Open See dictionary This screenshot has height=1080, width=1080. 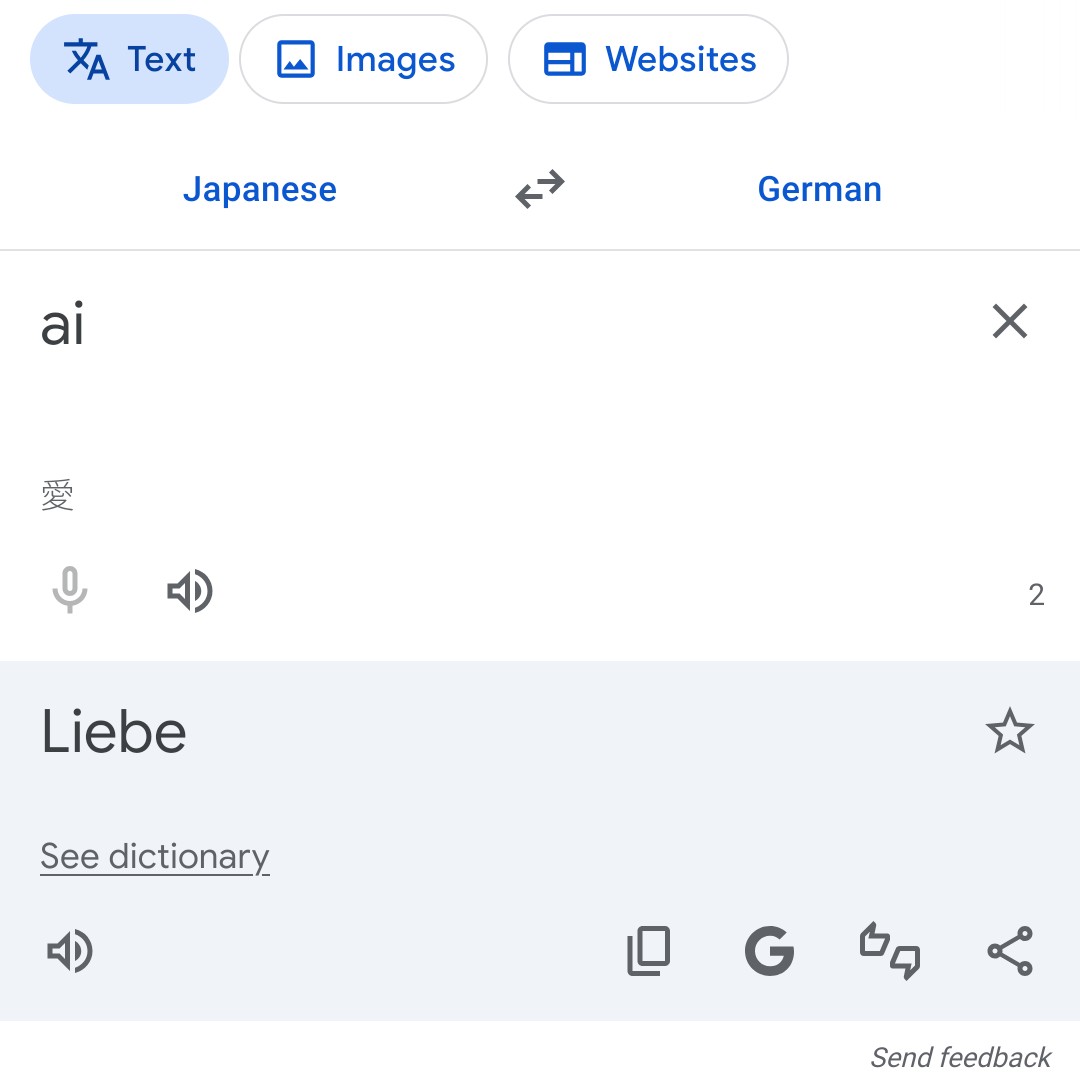click(x=154, y=856)
